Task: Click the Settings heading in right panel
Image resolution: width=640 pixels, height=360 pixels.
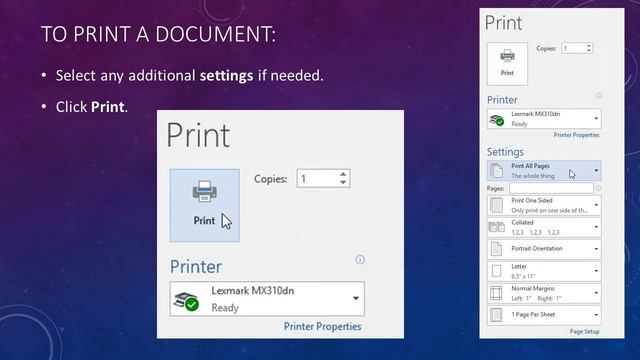Action: (x=505, y=152)
